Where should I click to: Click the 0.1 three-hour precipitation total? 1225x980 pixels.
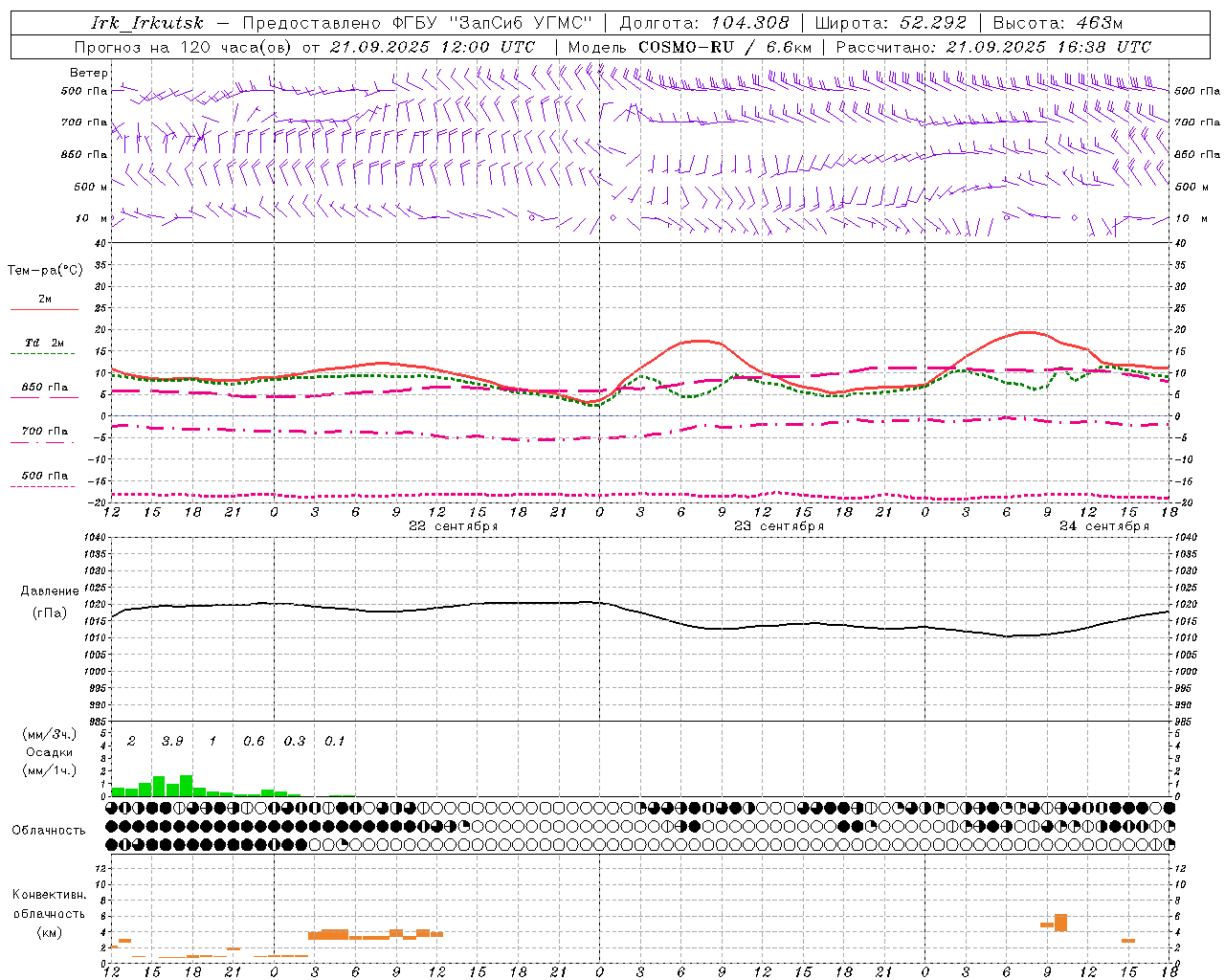[x=334, y=741]
